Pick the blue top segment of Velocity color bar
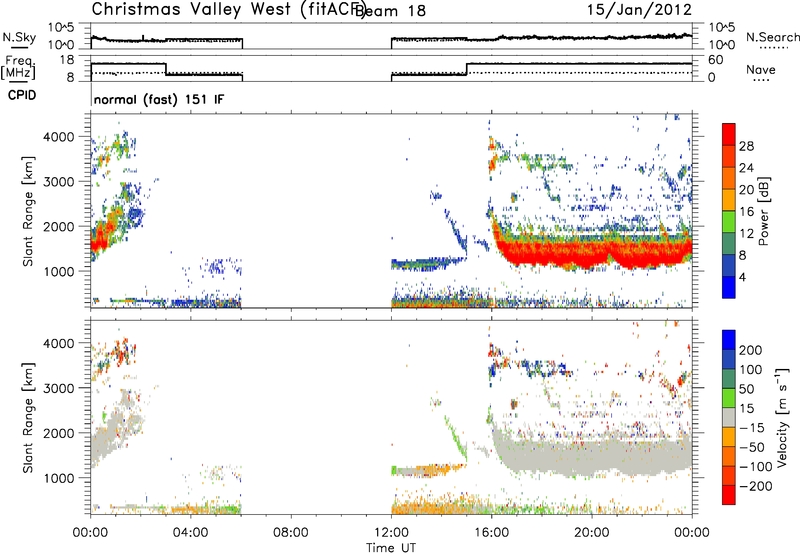 (729, 340)
